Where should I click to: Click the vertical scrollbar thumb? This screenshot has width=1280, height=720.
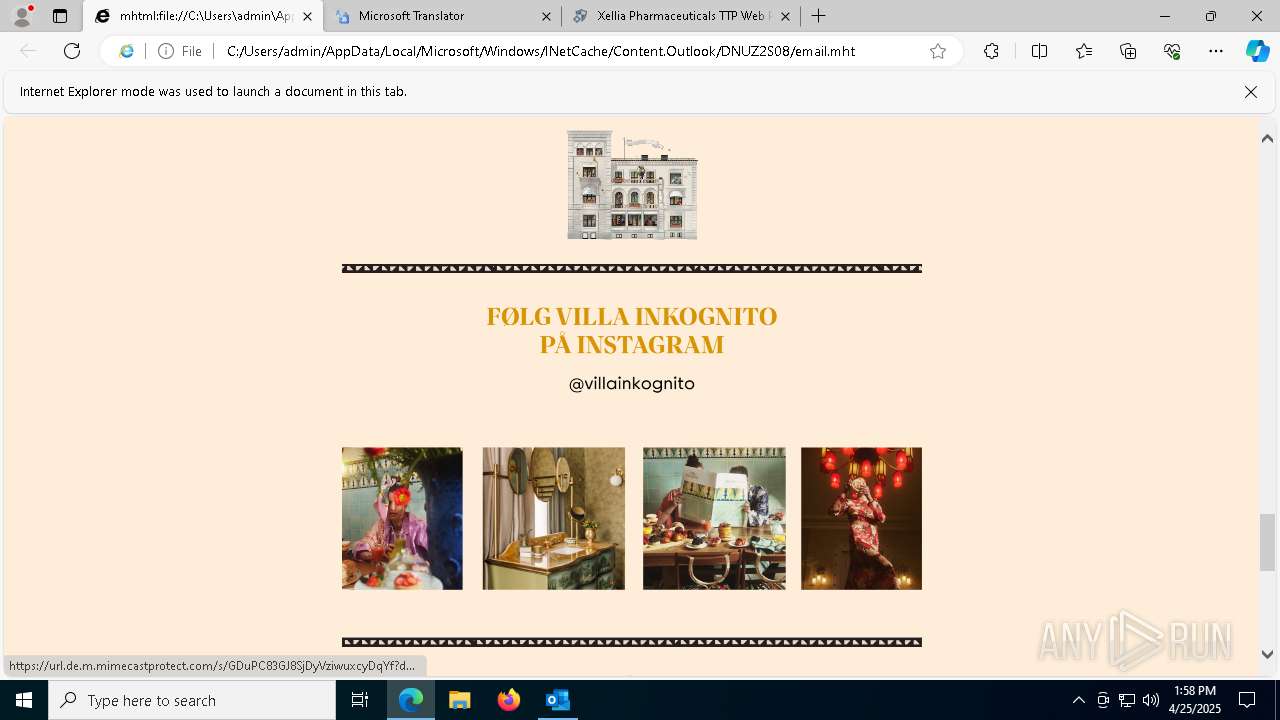tap(1267, 541)
